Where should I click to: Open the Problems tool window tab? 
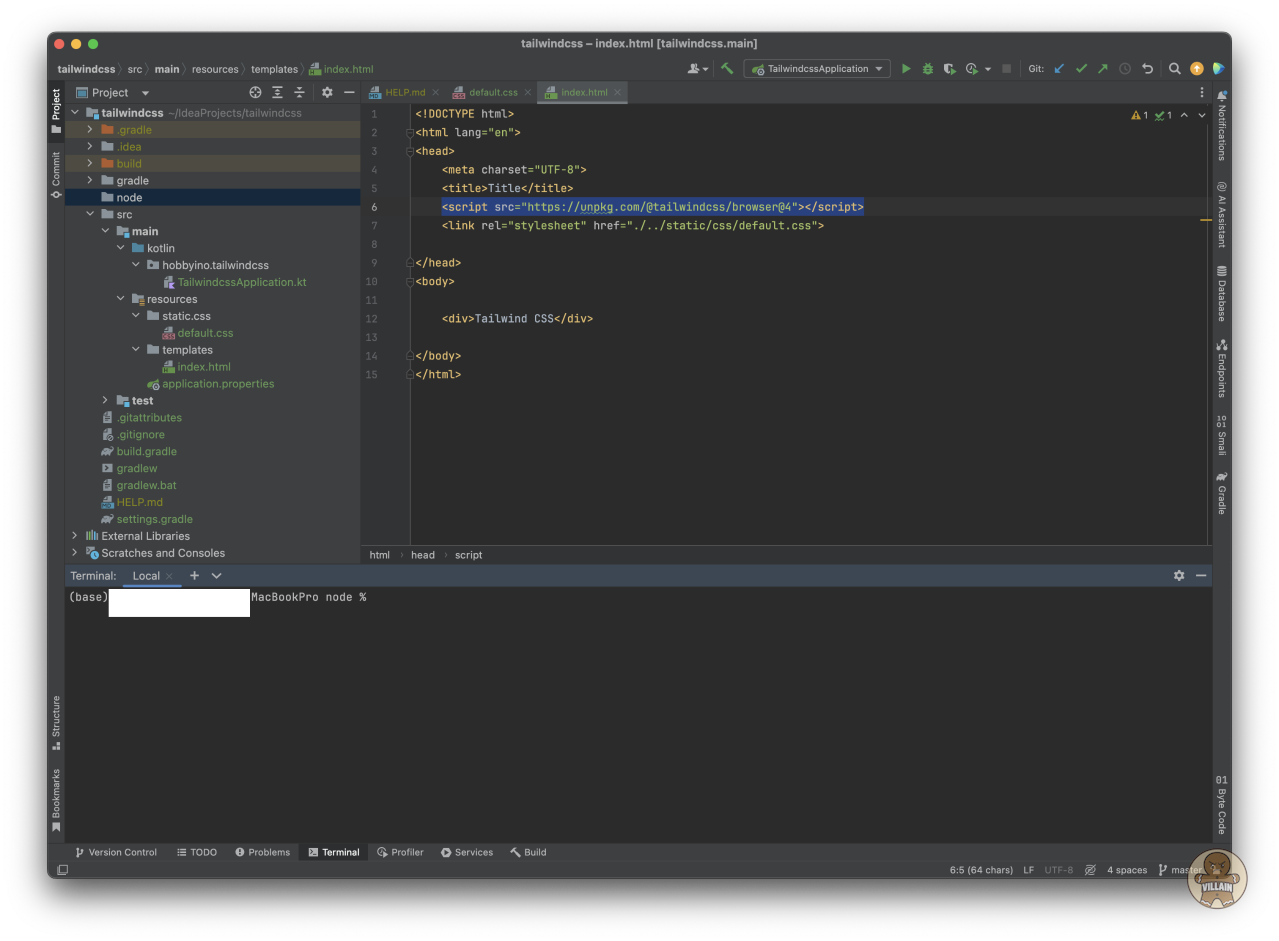click(x=262, y=852)
